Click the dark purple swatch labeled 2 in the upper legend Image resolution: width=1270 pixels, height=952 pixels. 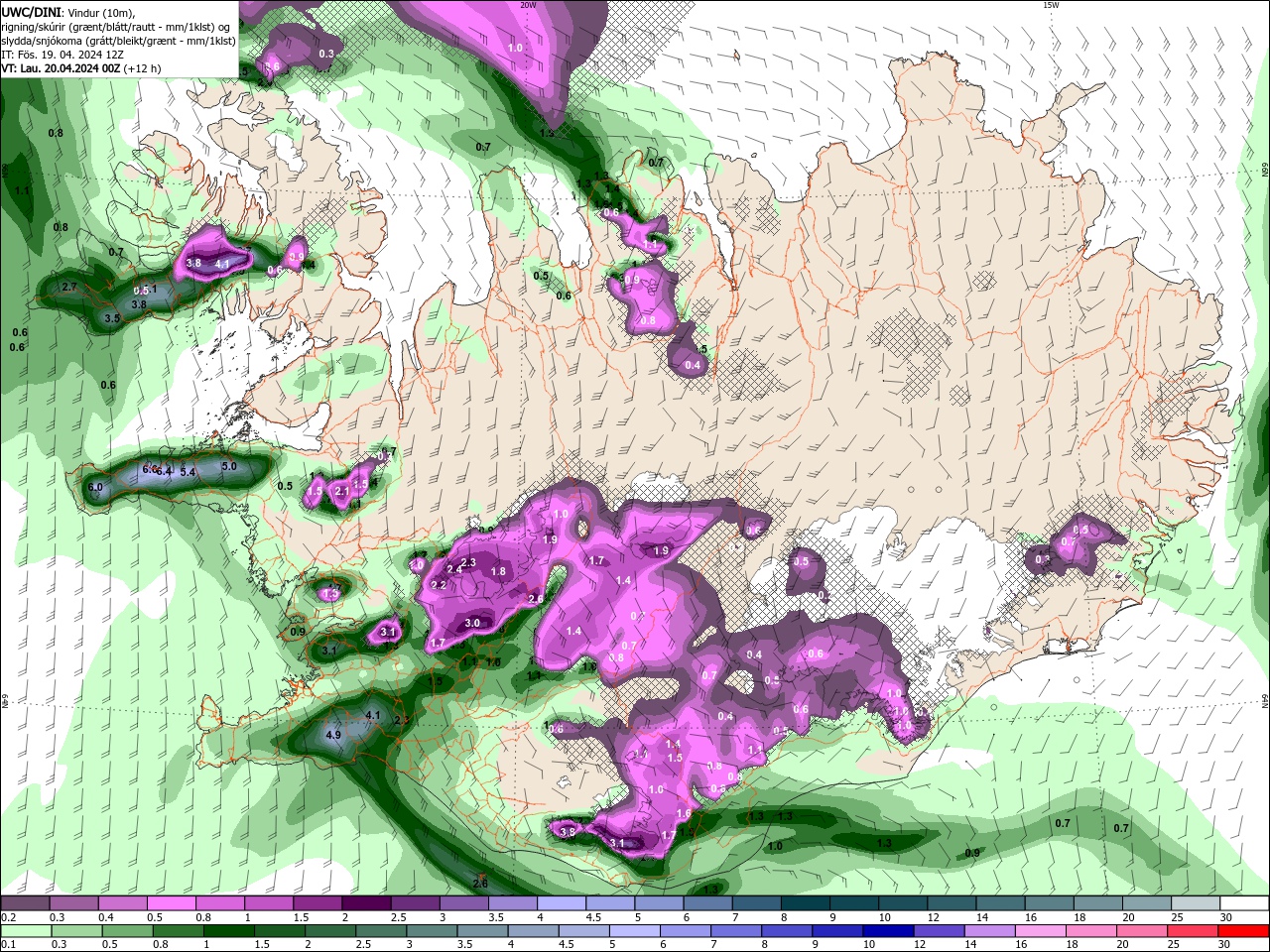(x=365, y=903)
